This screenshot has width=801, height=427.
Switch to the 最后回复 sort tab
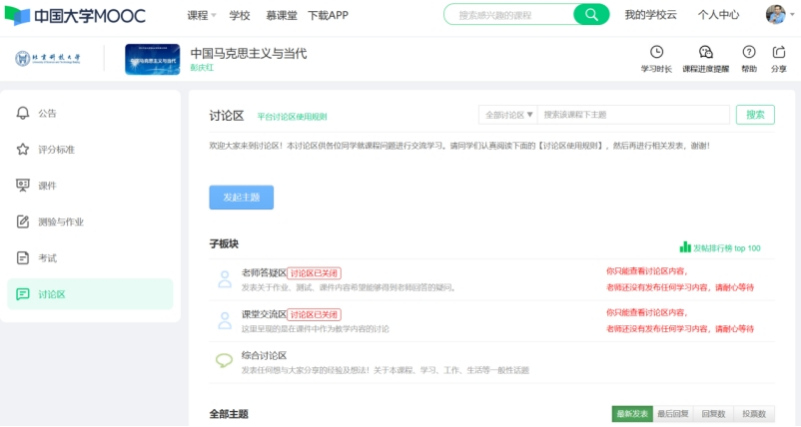(672, 414)
